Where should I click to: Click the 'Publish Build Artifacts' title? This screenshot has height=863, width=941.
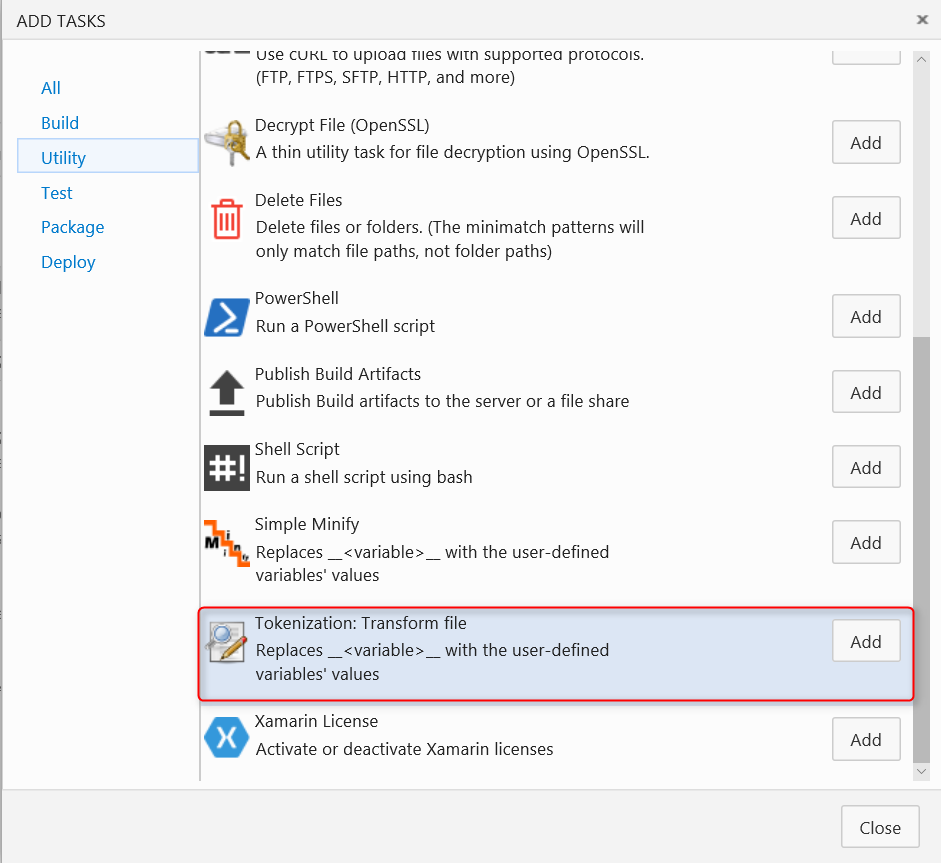coord(338,374)
